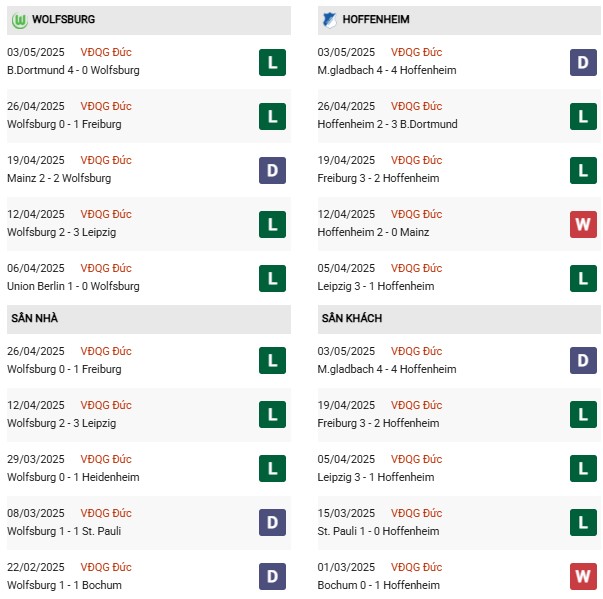Select the HOFFENHEIM team header
Screen dimensions: 603x599
[459, 20]
